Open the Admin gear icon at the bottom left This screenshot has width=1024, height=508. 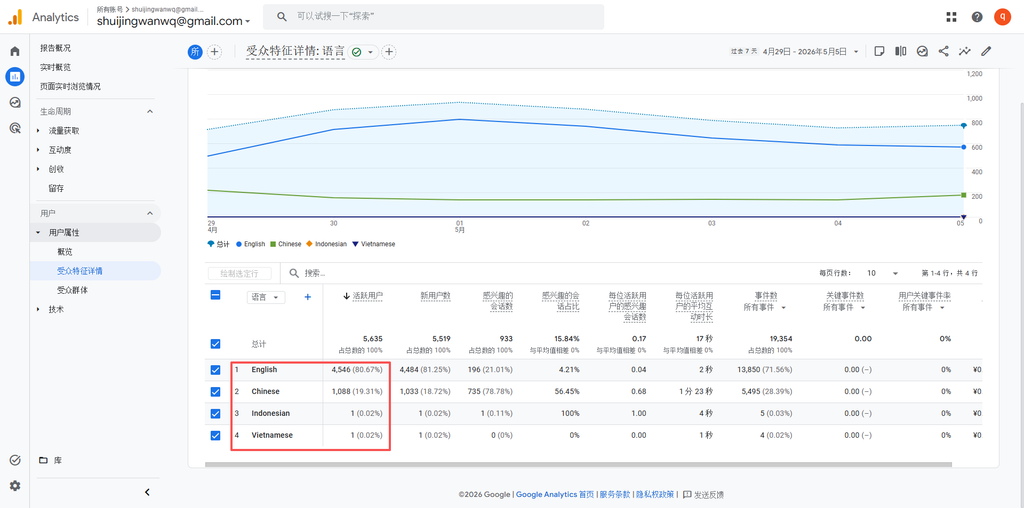[x=14, y=486]
